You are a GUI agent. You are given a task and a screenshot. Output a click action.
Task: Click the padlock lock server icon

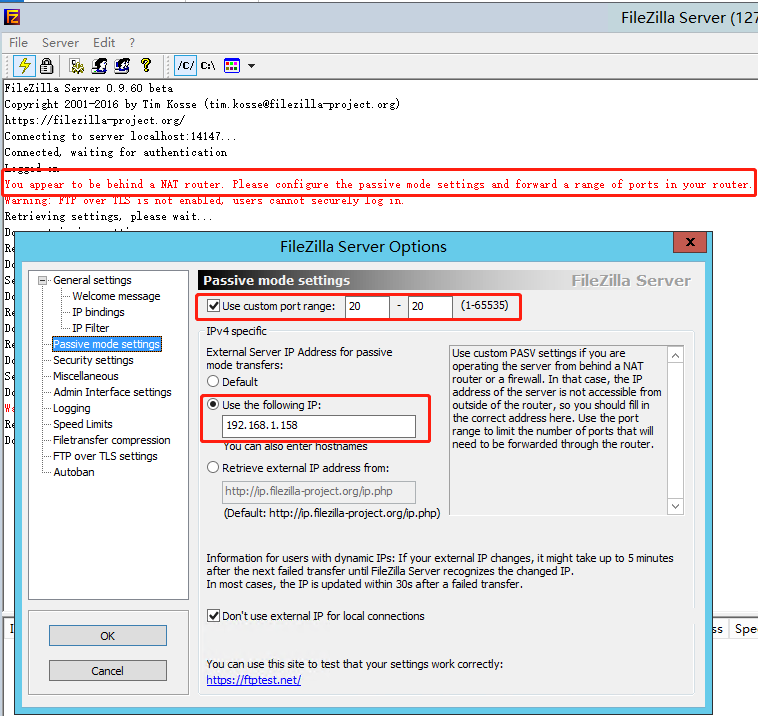click(x=46, y=66)
